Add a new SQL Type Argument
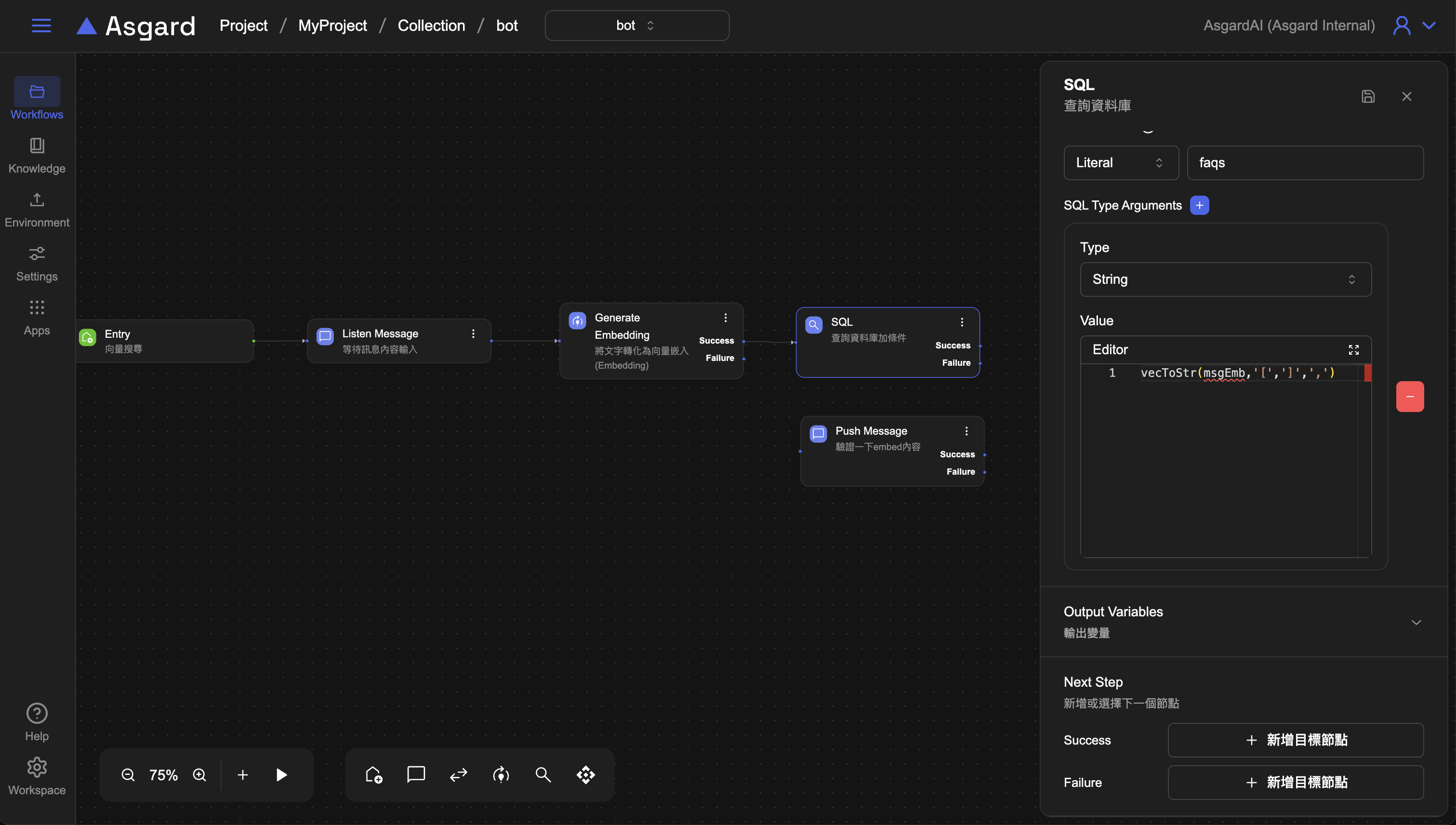This screenshot has width=1456, height=825. click(x=1199, y=205)
